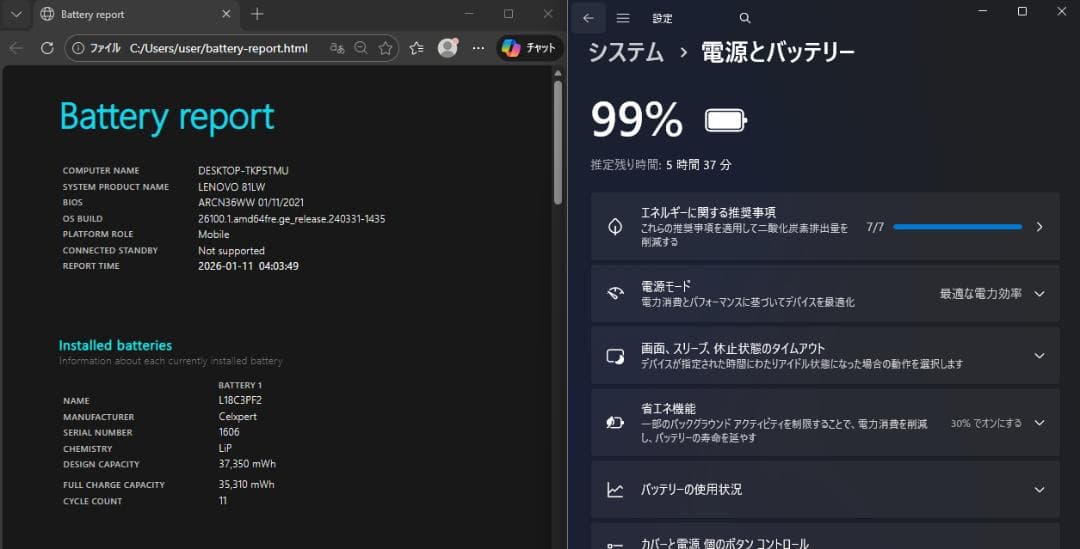Click the browser tab list dropdown arrow

pyautogui.click(x=16, y=14)
